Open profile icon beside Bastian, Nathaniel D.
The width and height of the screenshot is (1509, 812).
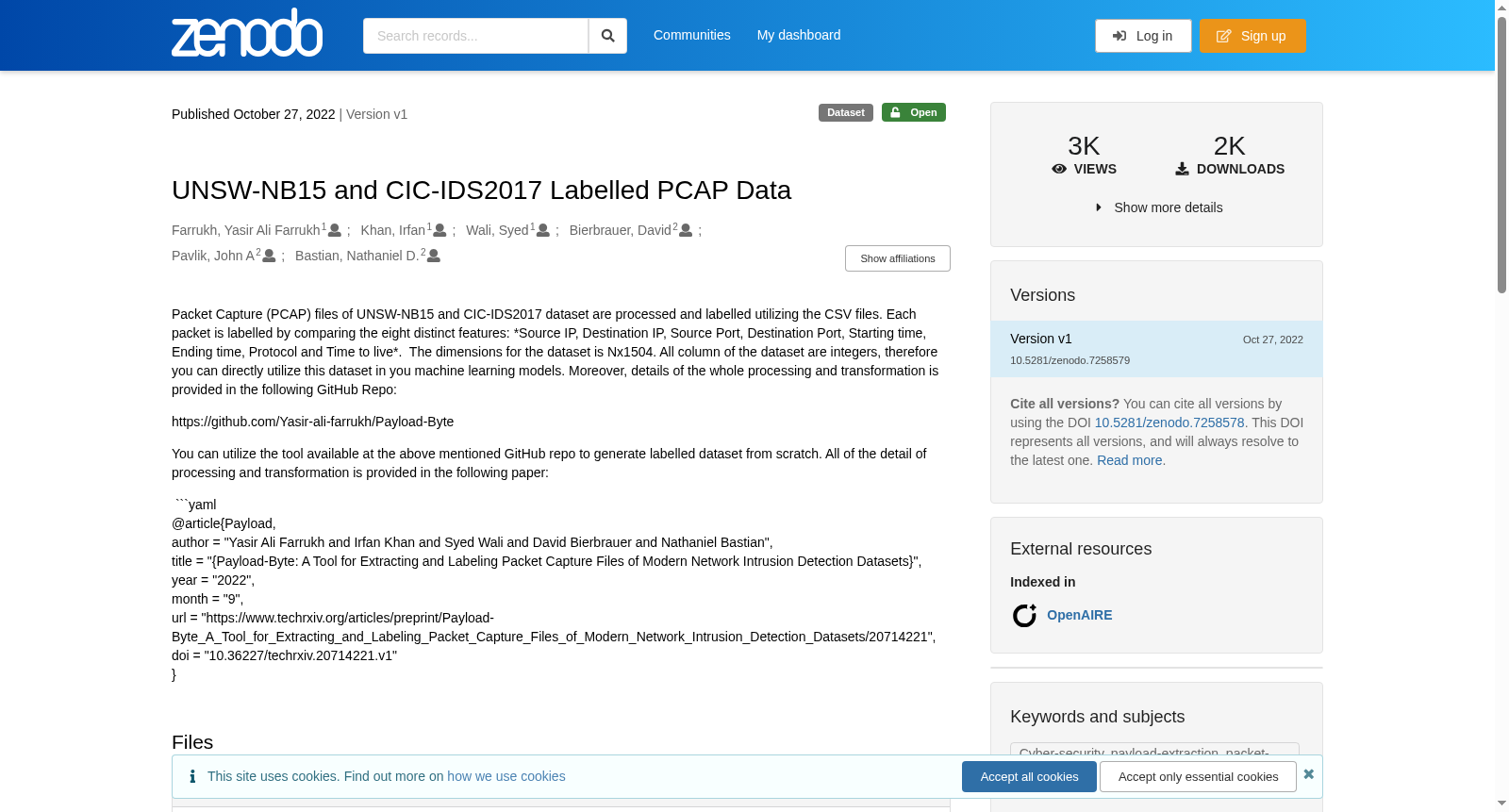434,256
